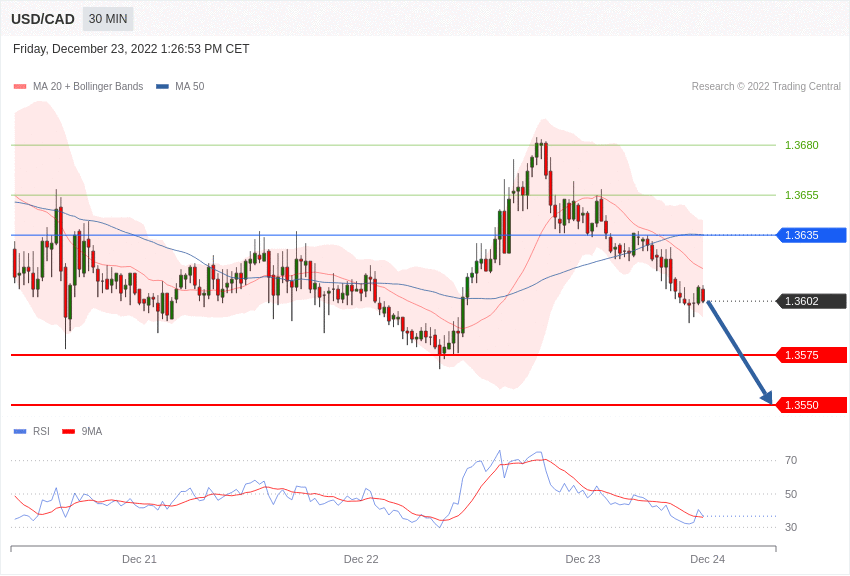Click the Dec 24 date axis label
Screen dimensions: 850x576
[x=707, y=559]
